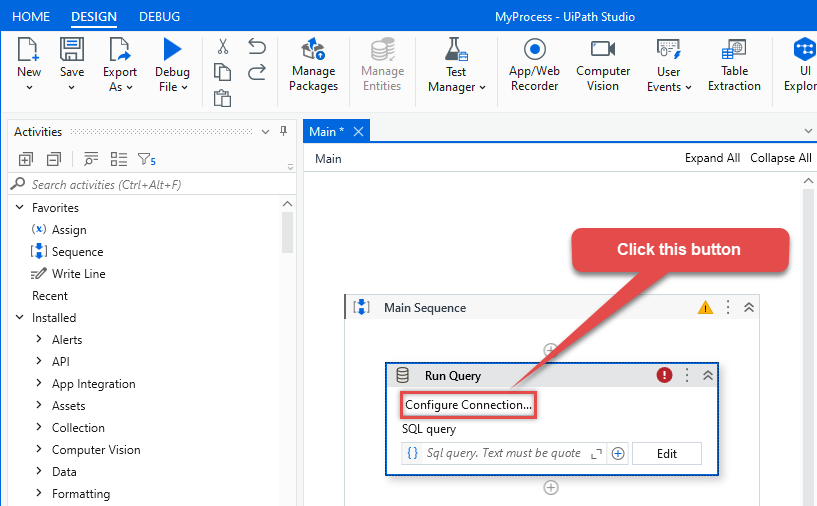Open Computer Vision recorder

603,65
